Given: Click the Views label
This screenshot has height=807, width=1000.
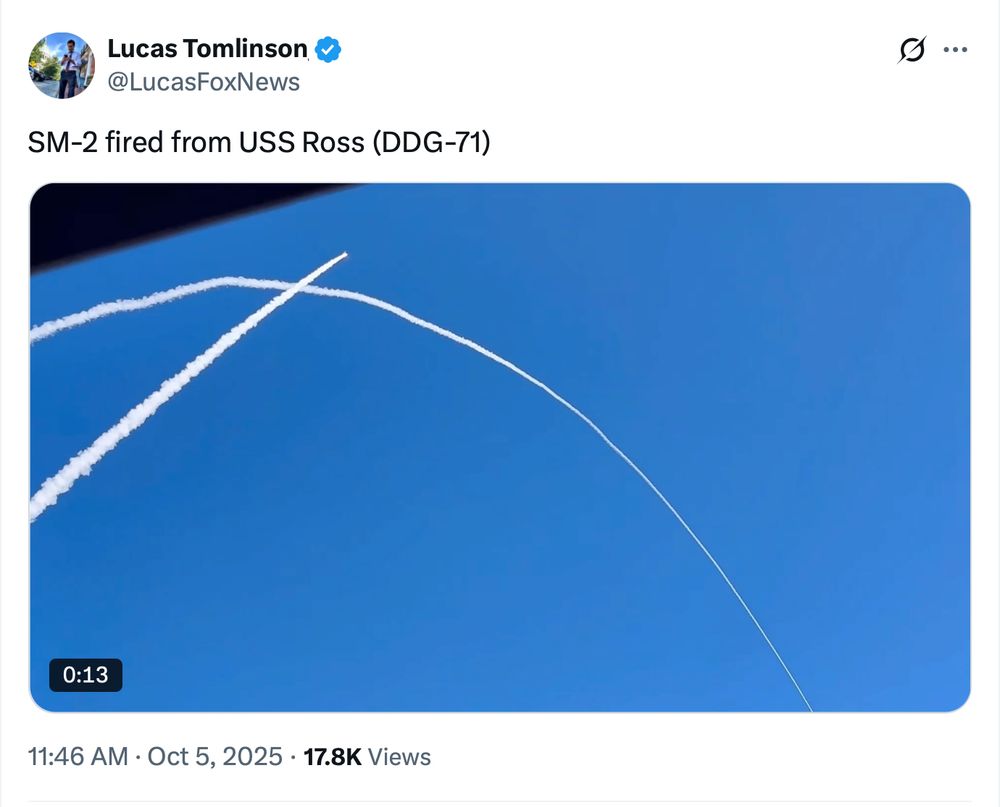Looking at the screenshot, I should pos(400,757).
